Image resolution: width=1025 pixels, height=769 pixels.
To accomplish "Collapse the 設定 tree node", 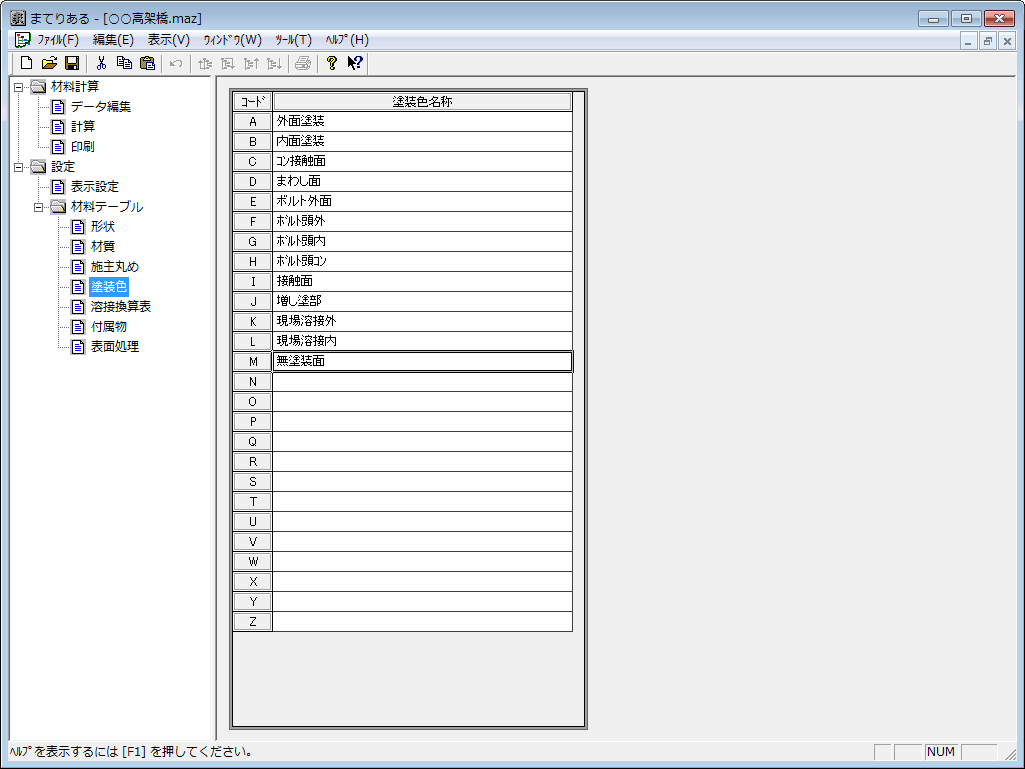I will point(18,167).
